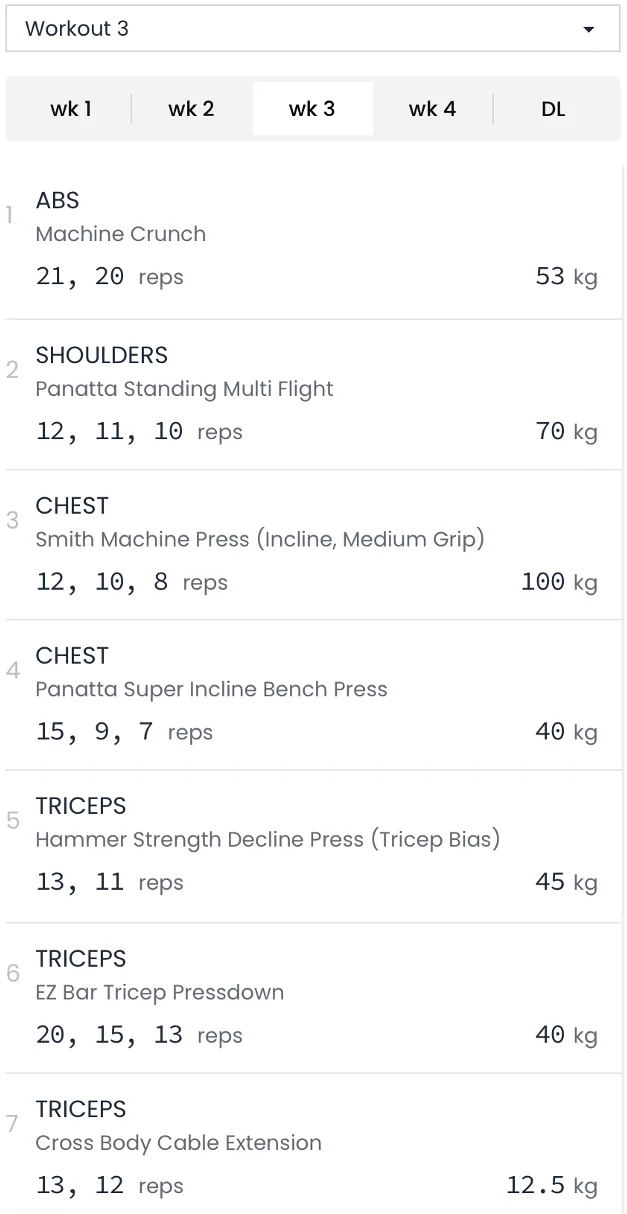Image resolution: width=627 pixels, height=1214 pixels.
Task: Click the 20, 15, 13 reps value
Action: point(109,1035)
